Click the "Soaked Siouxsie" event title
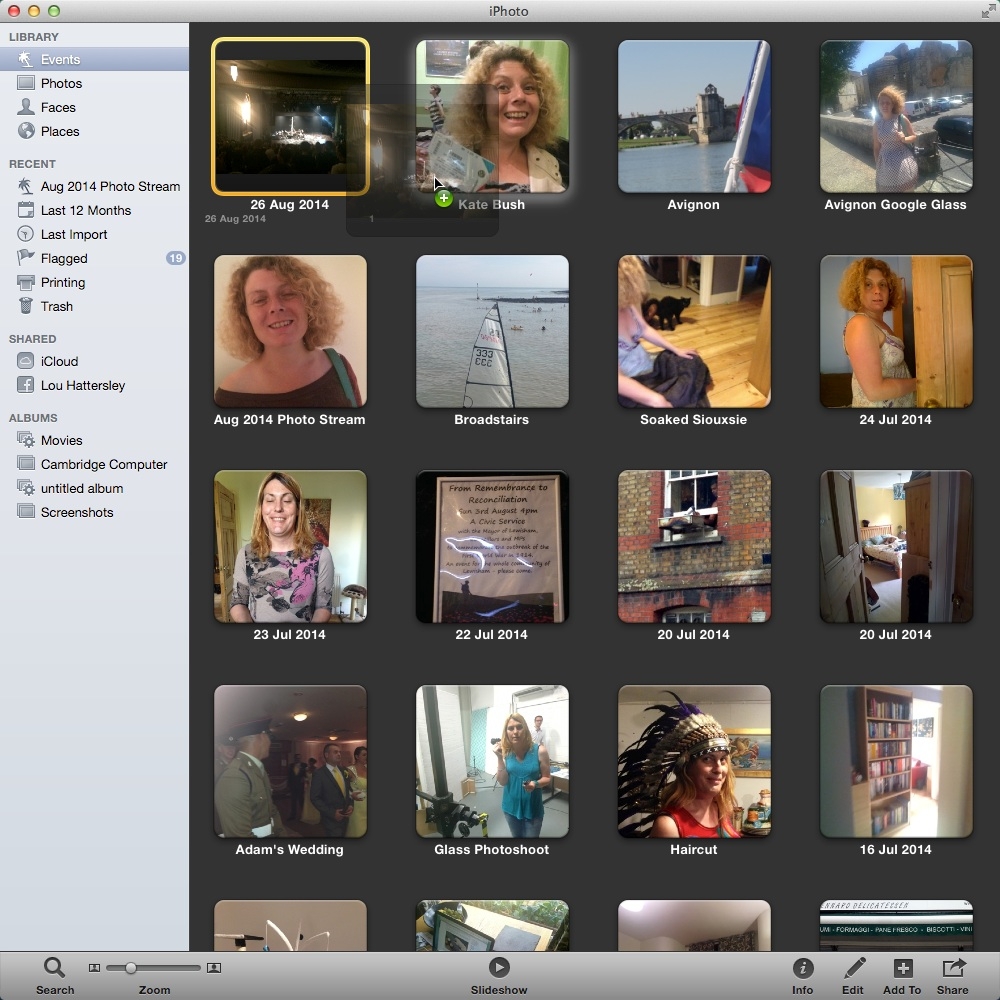This screenshot has height=1000, width=1000. tap(693, 420)
